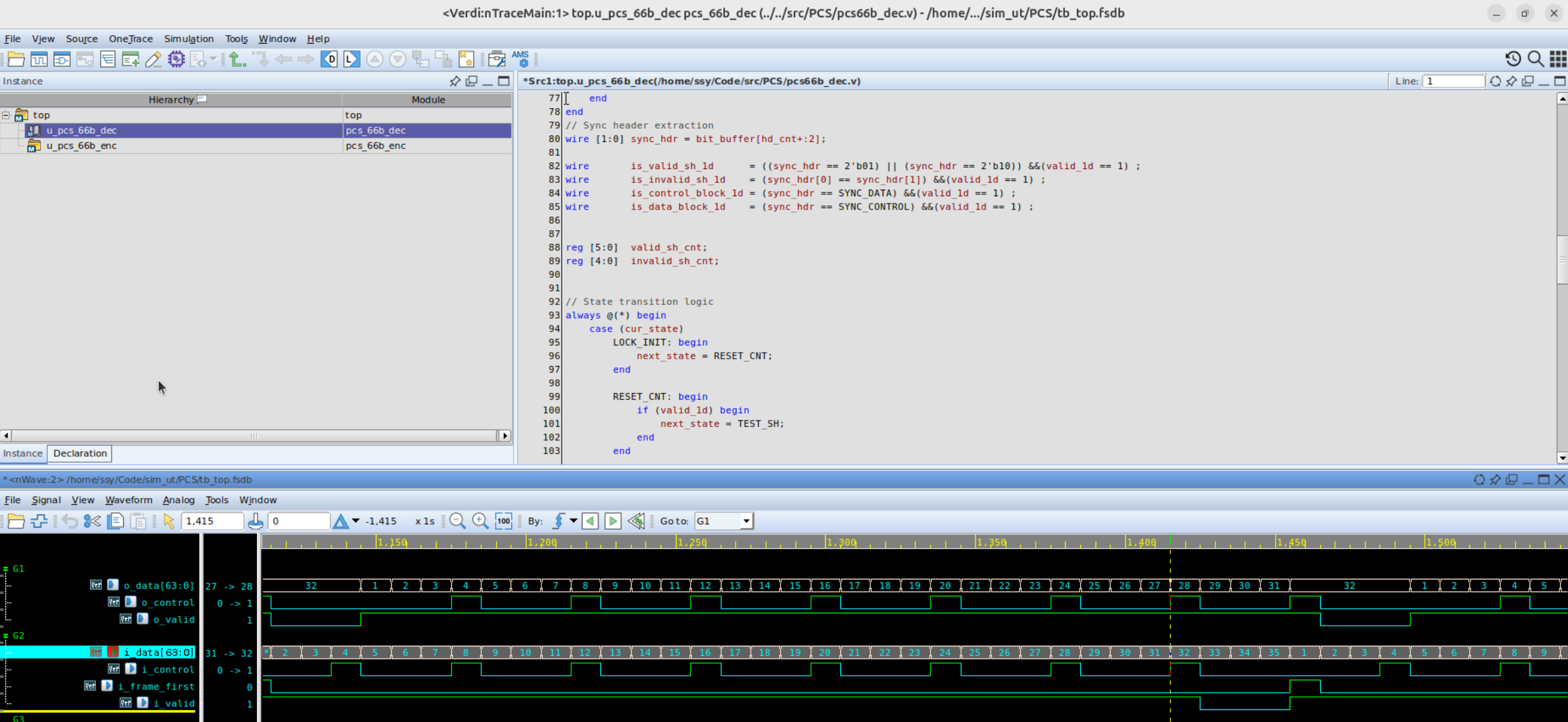
Task: Click the Line number input field
Action: coord(1454,81)
